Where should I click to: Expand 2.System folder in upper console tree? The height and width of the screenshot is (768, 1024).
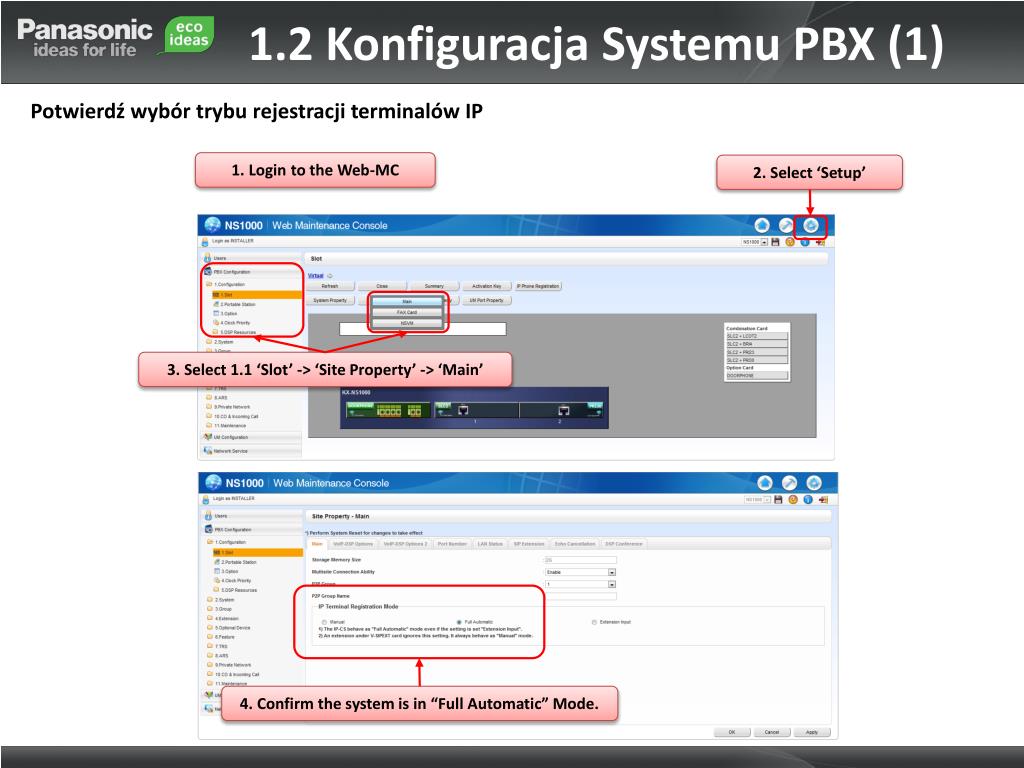tap(209, 342)
